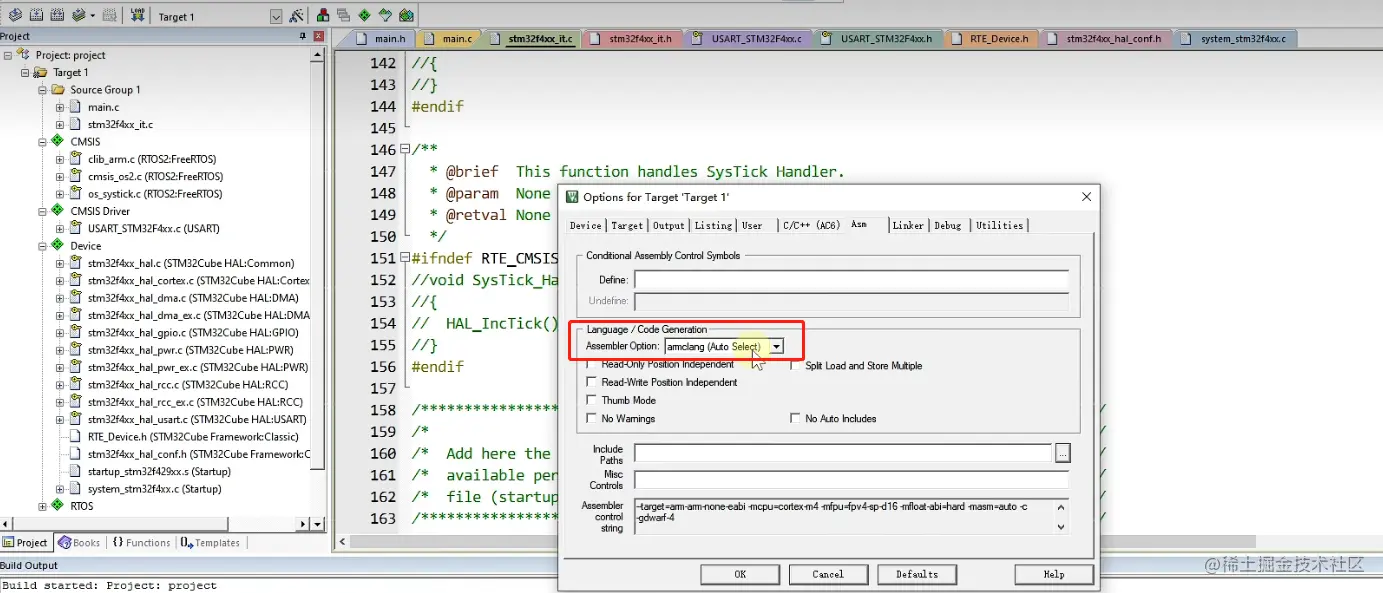The image size is (1383, 593).
Task: Click project tree horizontal scrollbar right arrow
Action: pyautogui.click(x=303, y=523)
